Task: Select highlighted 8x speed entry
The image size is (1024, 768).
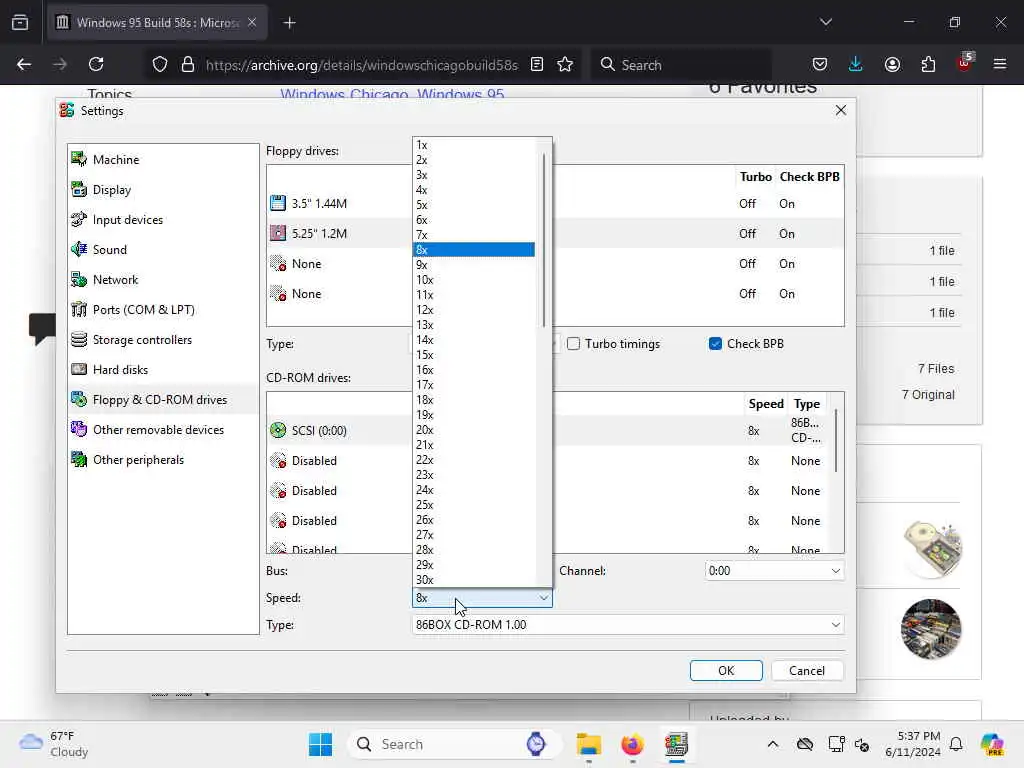Action: (474, 249)
